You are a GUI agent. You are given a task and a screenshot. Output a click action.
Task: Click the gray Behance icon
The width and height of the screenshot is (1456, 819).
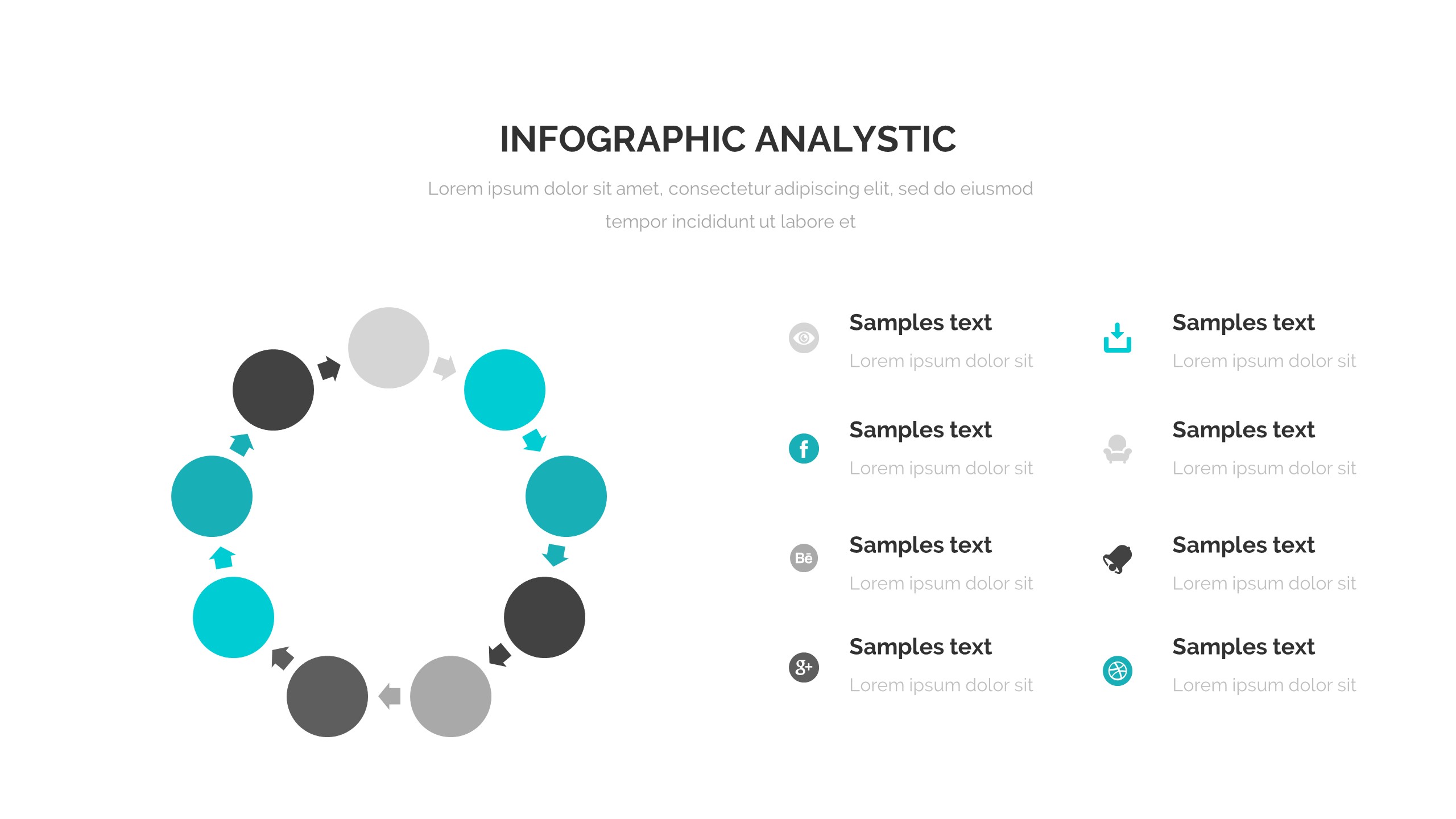click(x=804, y=558)
